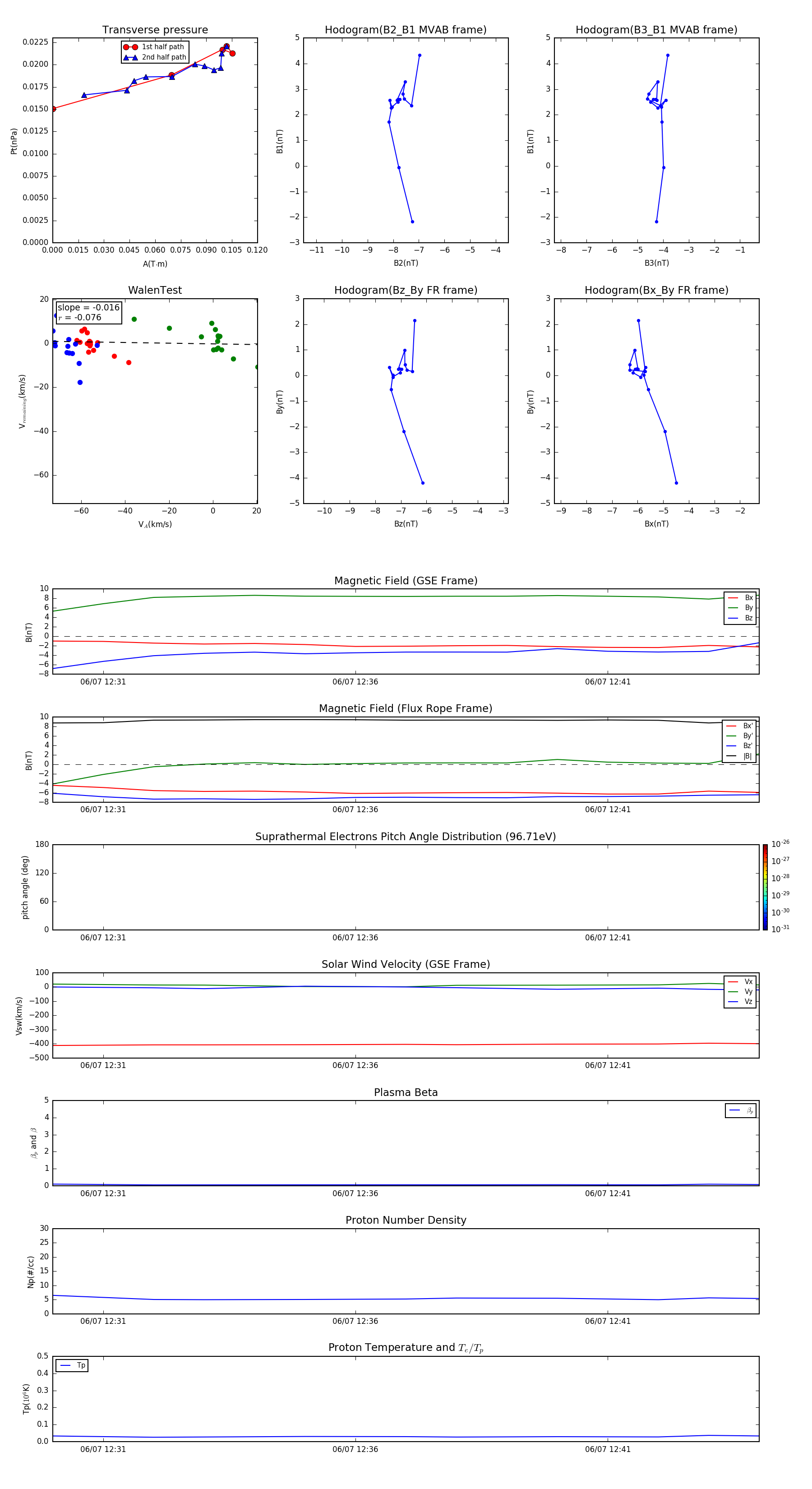This screenshot has width=812, height=1489.
Task: Select the "2nd half path" legend entry
Action: click(x=155, y=57)
